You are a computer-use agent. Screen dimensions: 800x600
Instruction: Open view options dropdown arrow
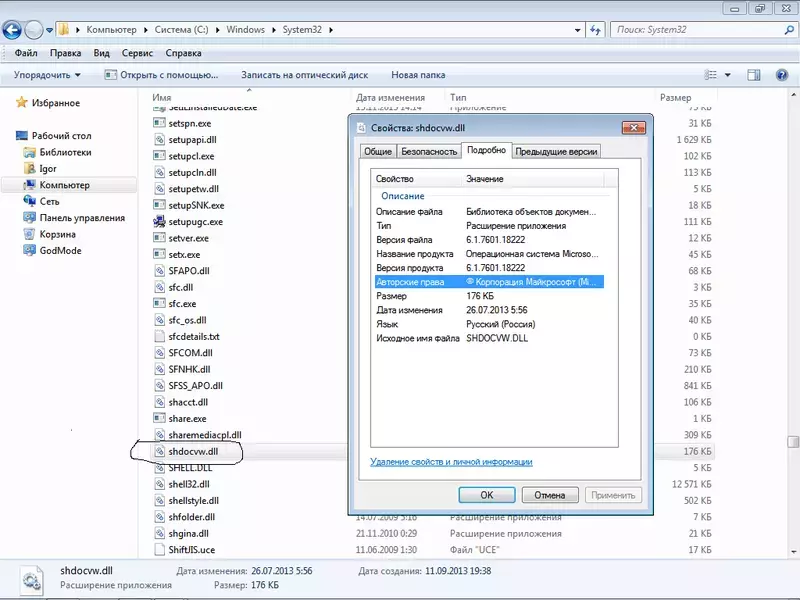coord(728,75)
